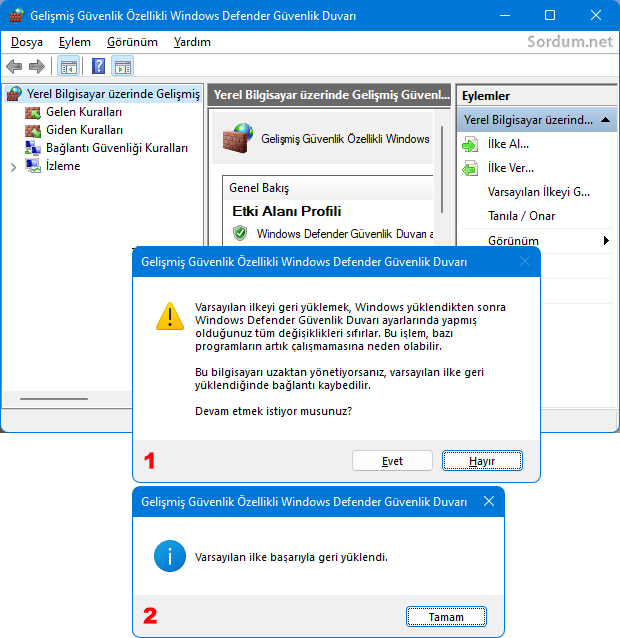This screenshot has width=620, height=638.
Task: Click the center pane title header bar
Action: pos(329,95)
